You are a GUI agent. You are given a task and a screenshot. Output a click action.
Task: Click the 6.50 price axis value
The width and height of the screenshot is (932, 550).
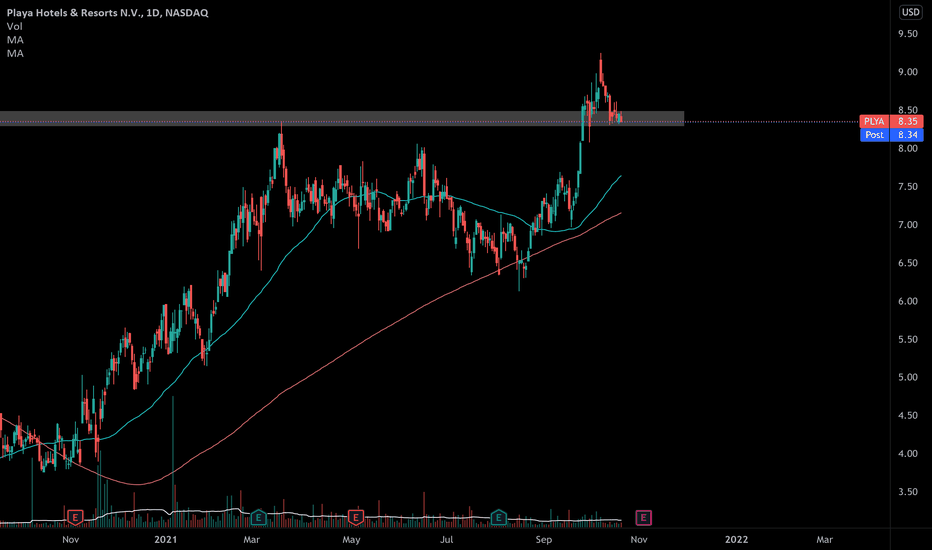[908, 263]
